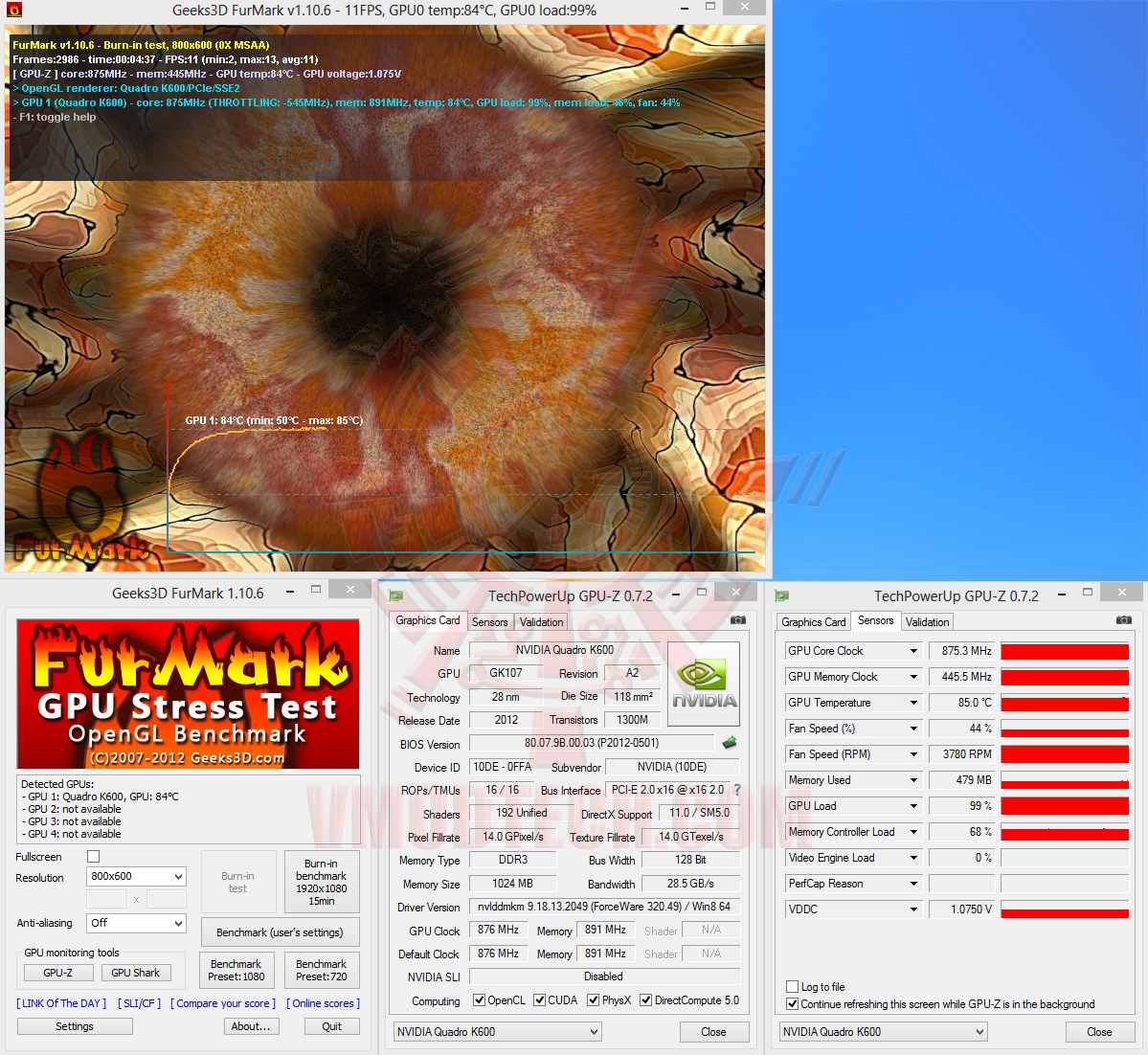Viewport: 1148px width, 1055px height.
Task: Select Graphics Card tab in middle GPU-Z window
Action: tap(428, 621)
